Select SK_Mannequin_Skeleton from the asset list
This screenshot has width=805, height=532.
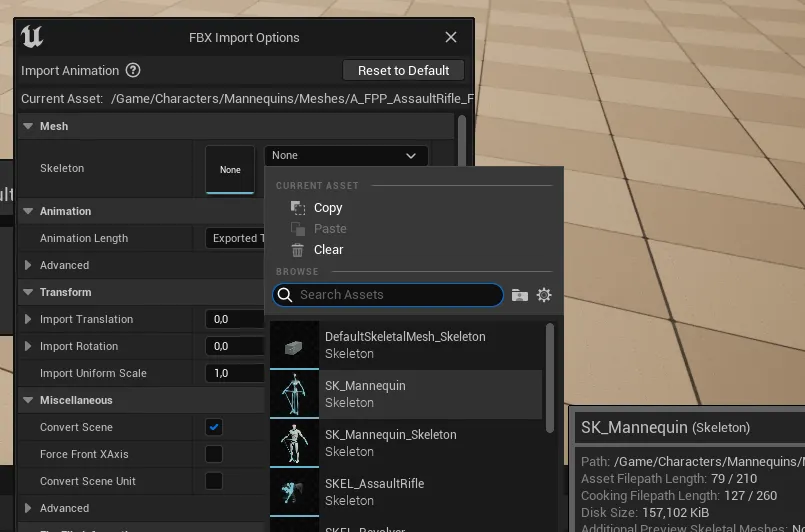[x=390, y=443]
